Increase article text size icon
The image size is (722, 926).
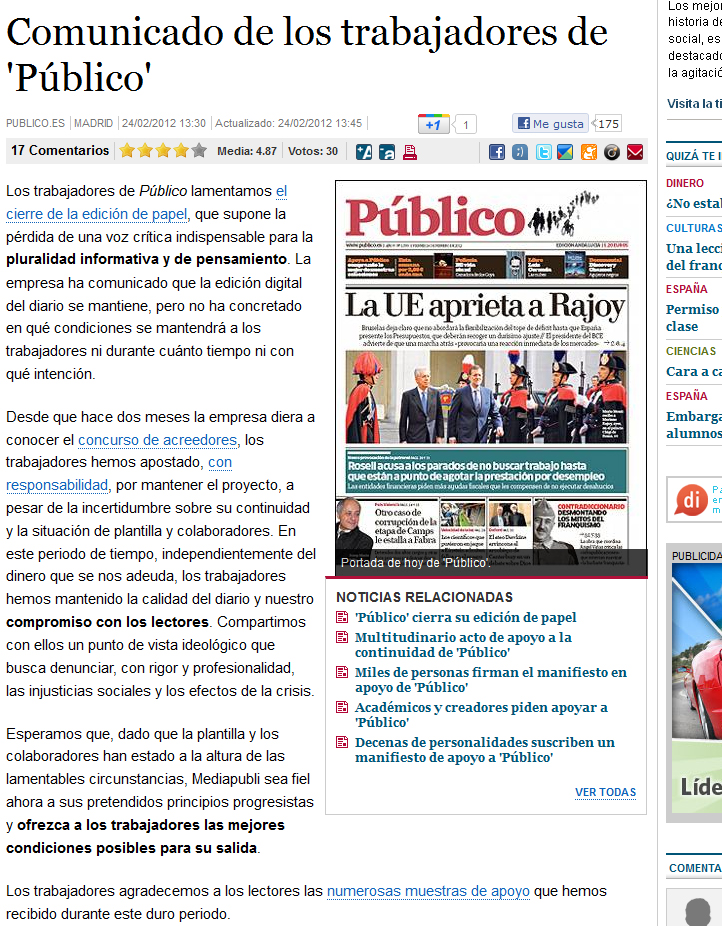pyautogui.click(x=364, y=152)
